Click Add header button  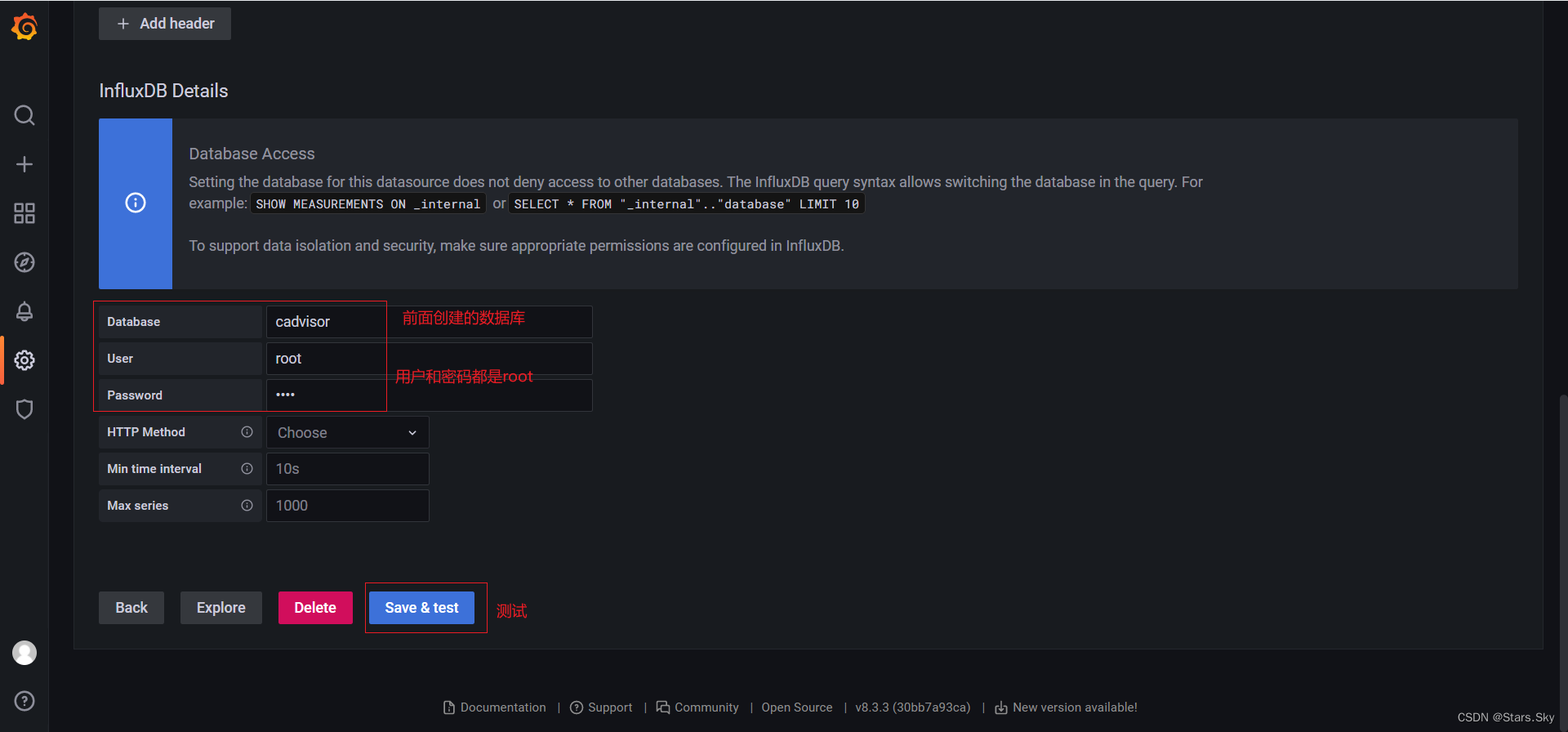[165, 24]
